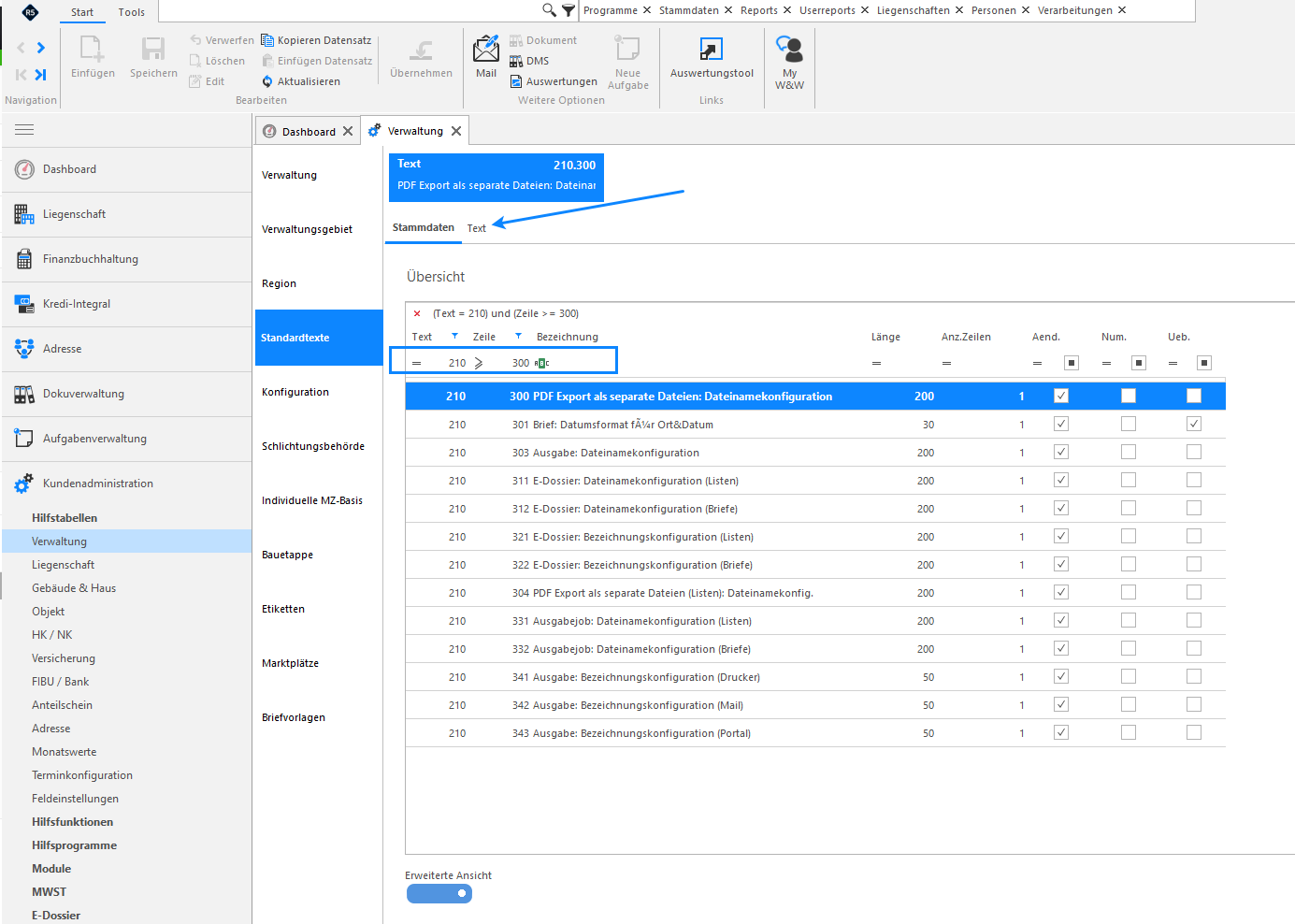This screenshot has height=924, width=1295.
Task: Change the Länge filter operator symbol
Action: point(876,363)
